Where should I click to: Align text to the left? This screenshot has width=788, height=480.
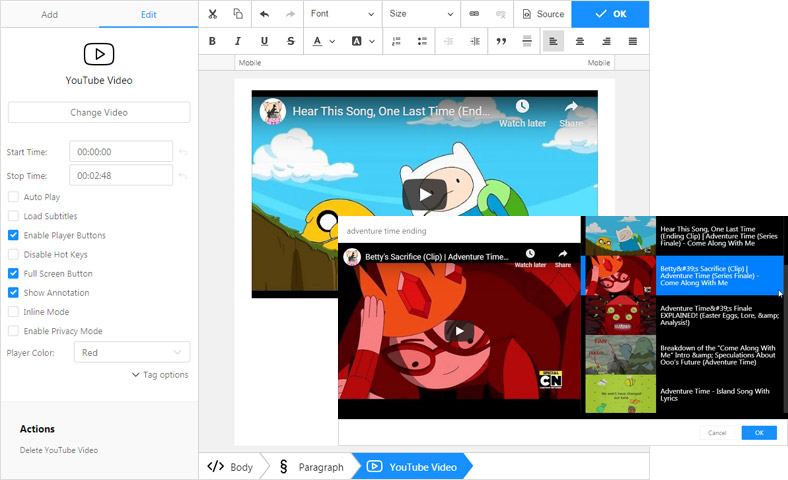553,41
